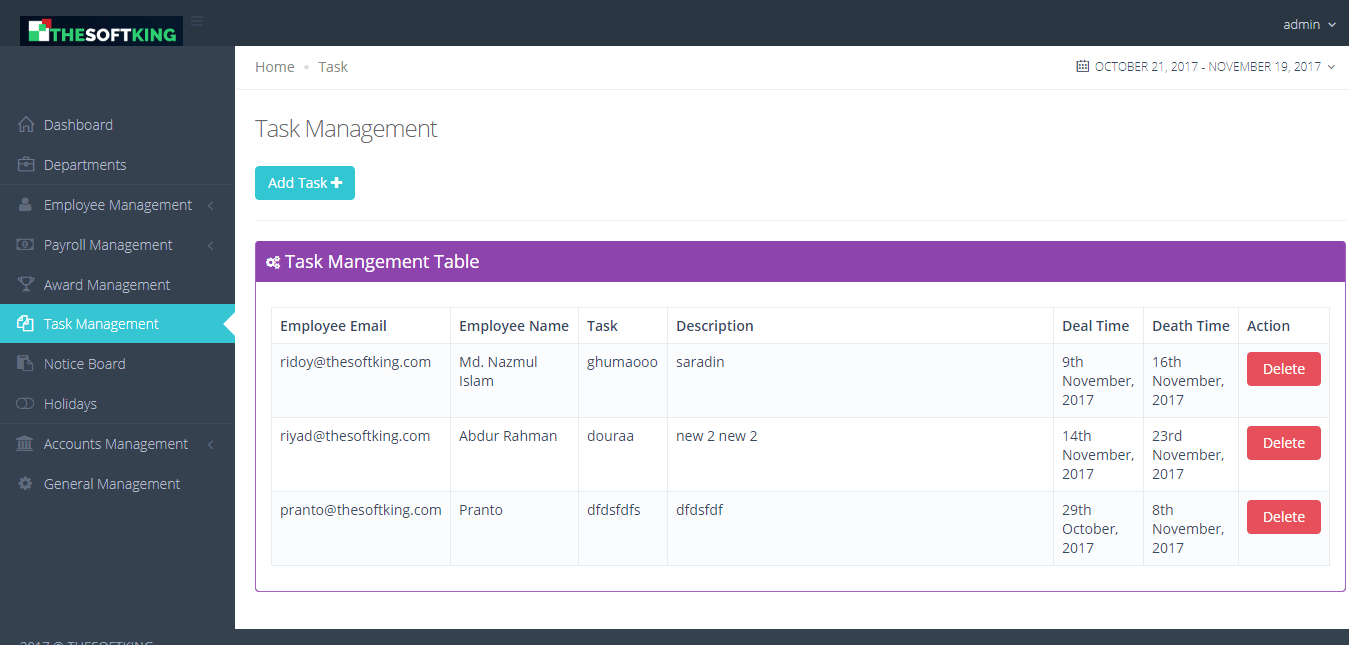Image resolution: width=1349 pixels, height=645 pixels.
Task: Expand the Payroll Management chevron
Action: click(x=210, y=244)
